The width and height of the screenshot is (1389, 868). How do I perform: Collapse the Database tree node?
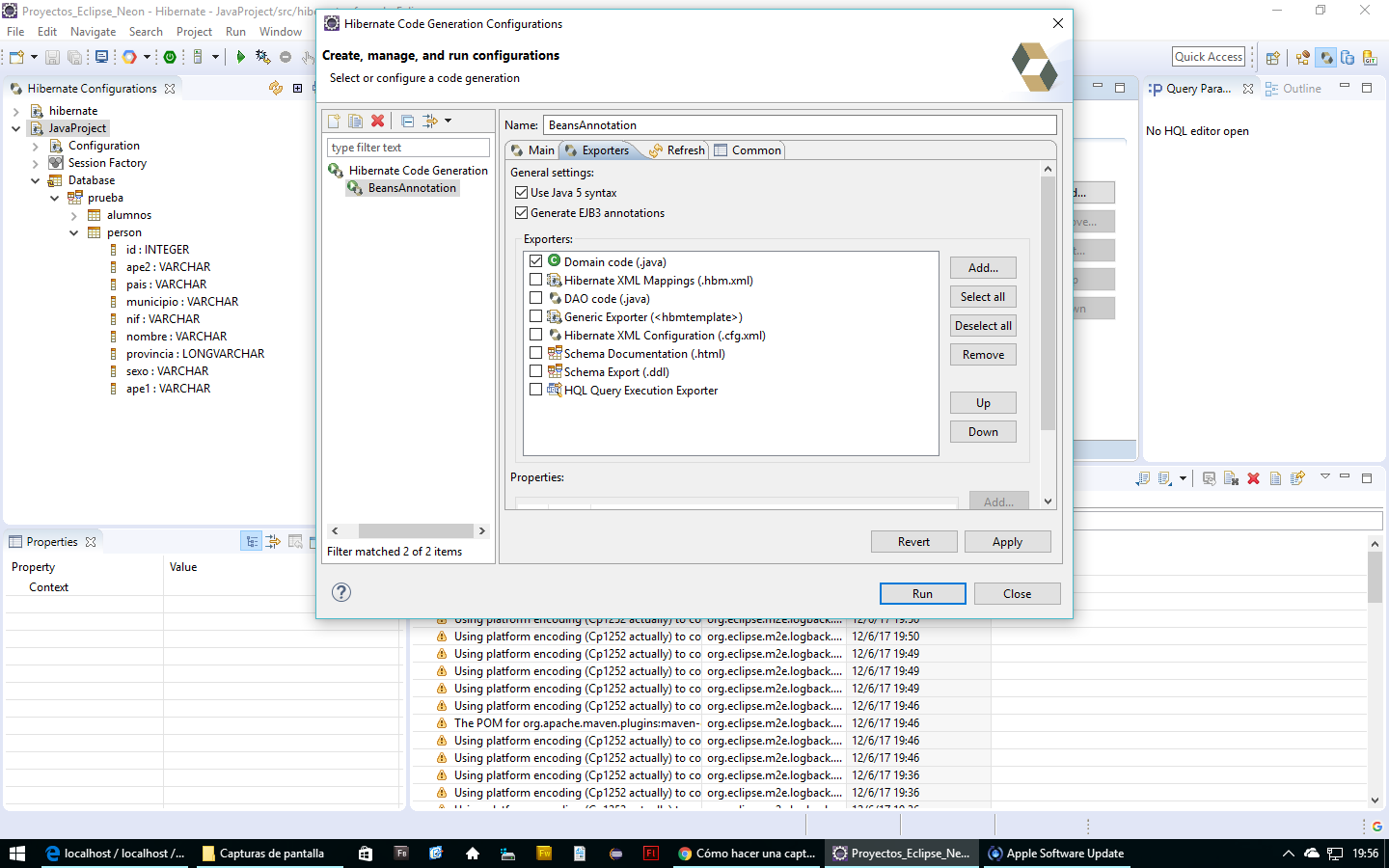[36, 180]
